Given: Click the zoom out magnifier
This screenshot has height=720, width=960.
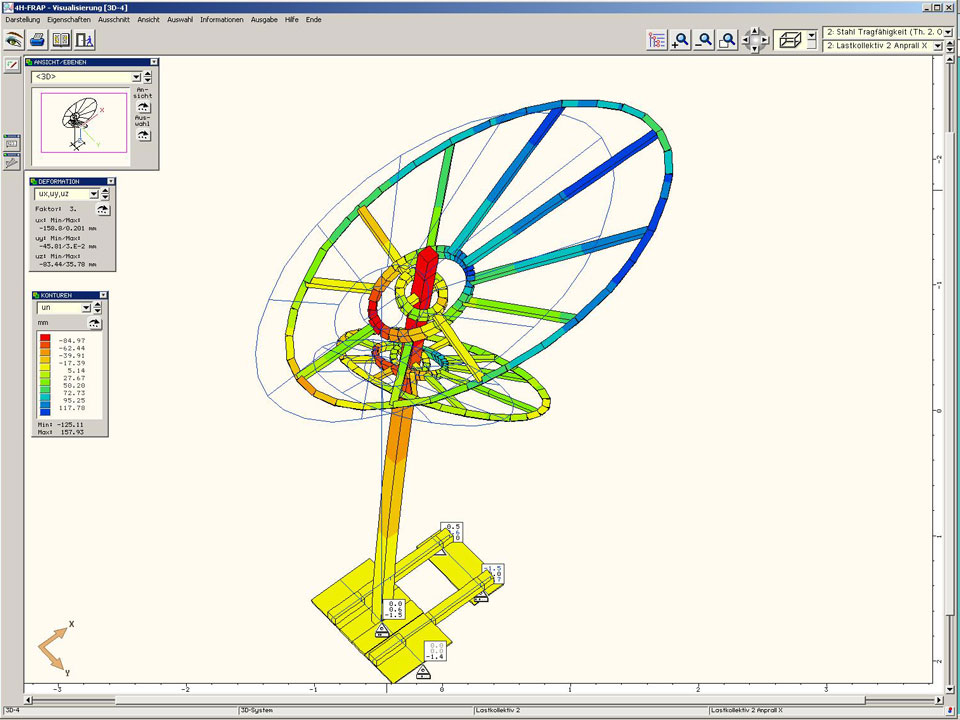Looking at the screenshot, I should tap(705, 40).
